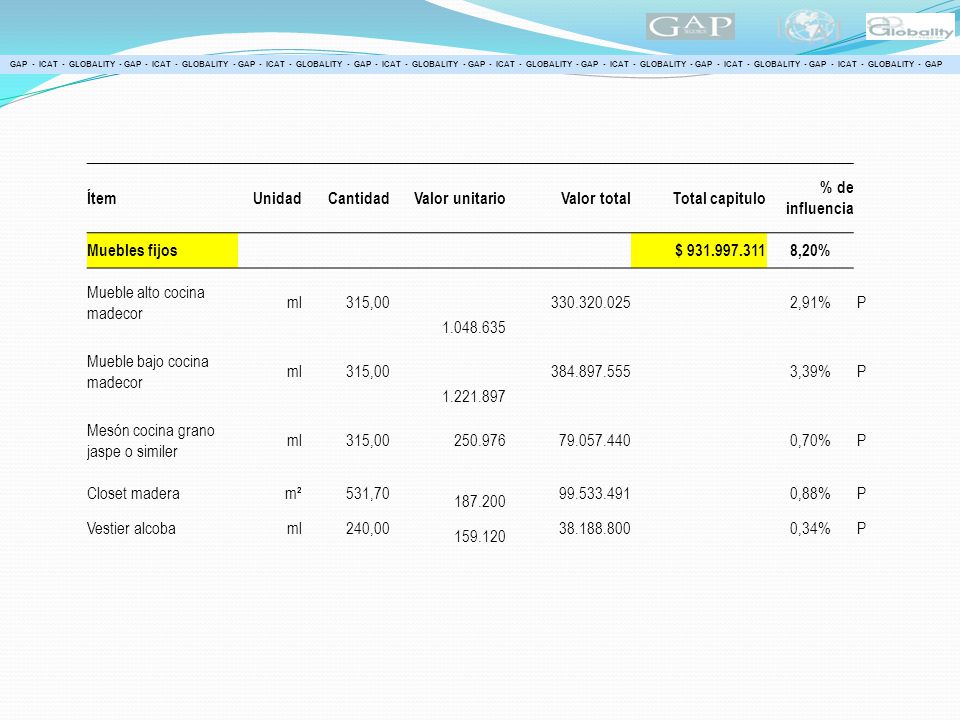
Task: Click the $ 931.997.311 total cell
Action: (699, 250)
